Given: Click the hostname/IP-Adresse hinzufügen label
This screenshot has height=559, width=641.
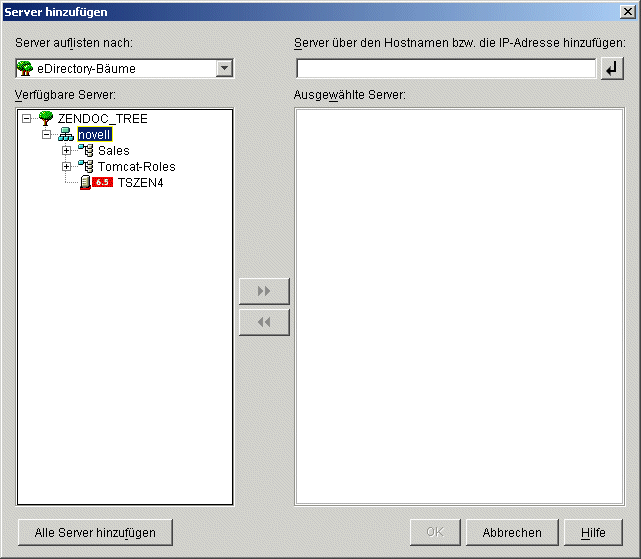Looking at the screenshot, I should 460,43.
